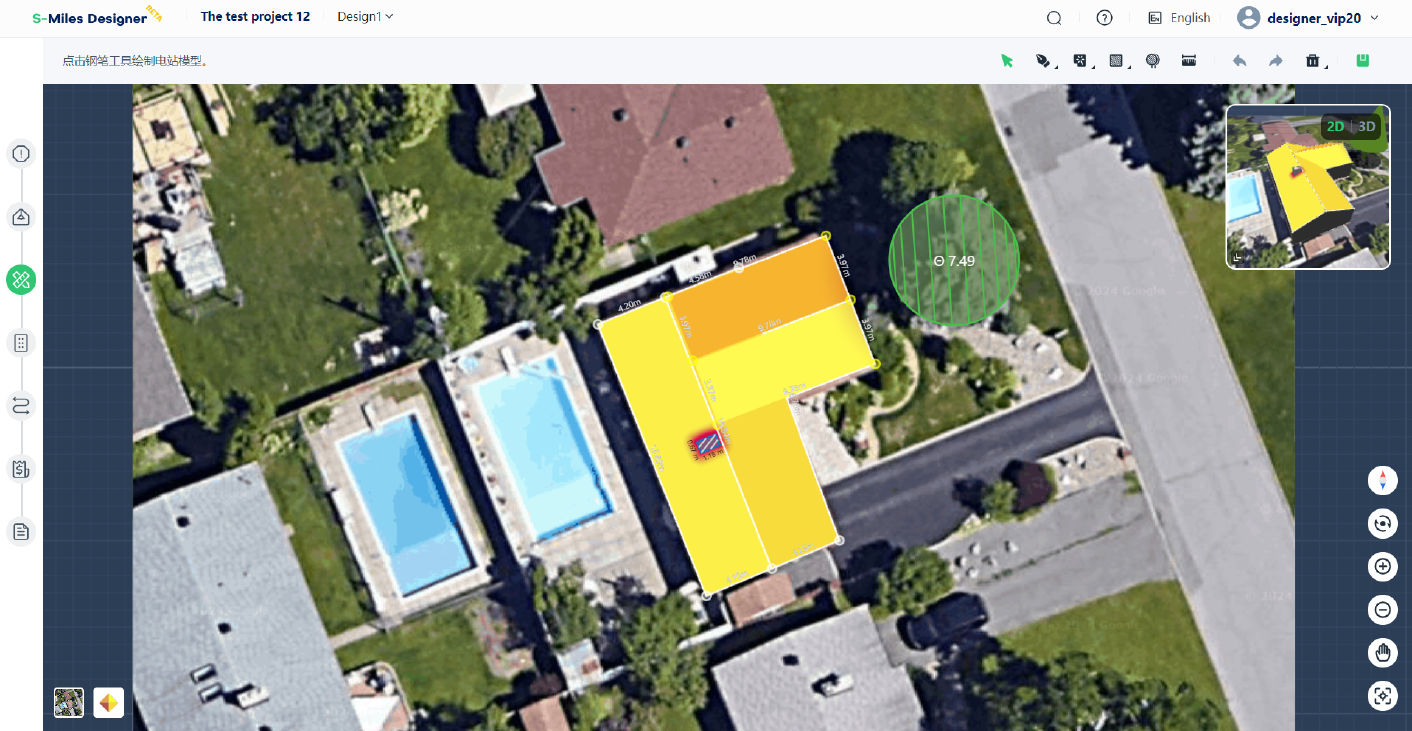The image size is (1412, 731).
Task: Click the trash delete tool
Action: point(1313,61)
